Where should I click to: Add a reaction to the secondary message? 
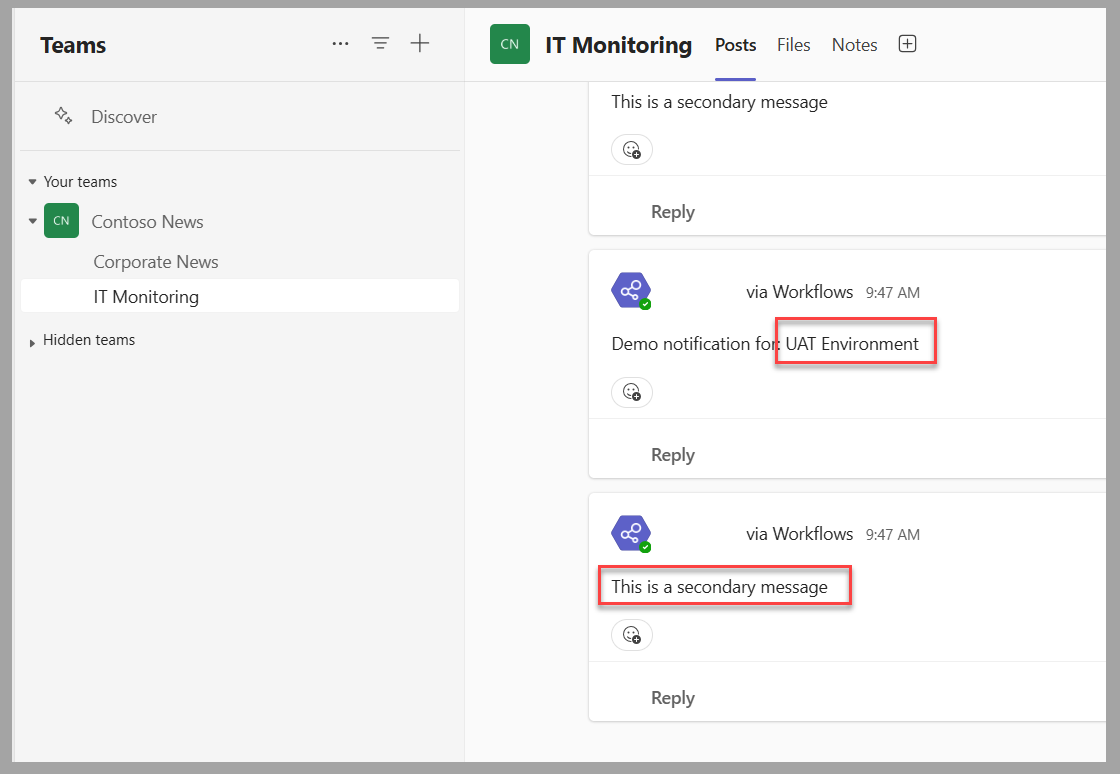631,634
